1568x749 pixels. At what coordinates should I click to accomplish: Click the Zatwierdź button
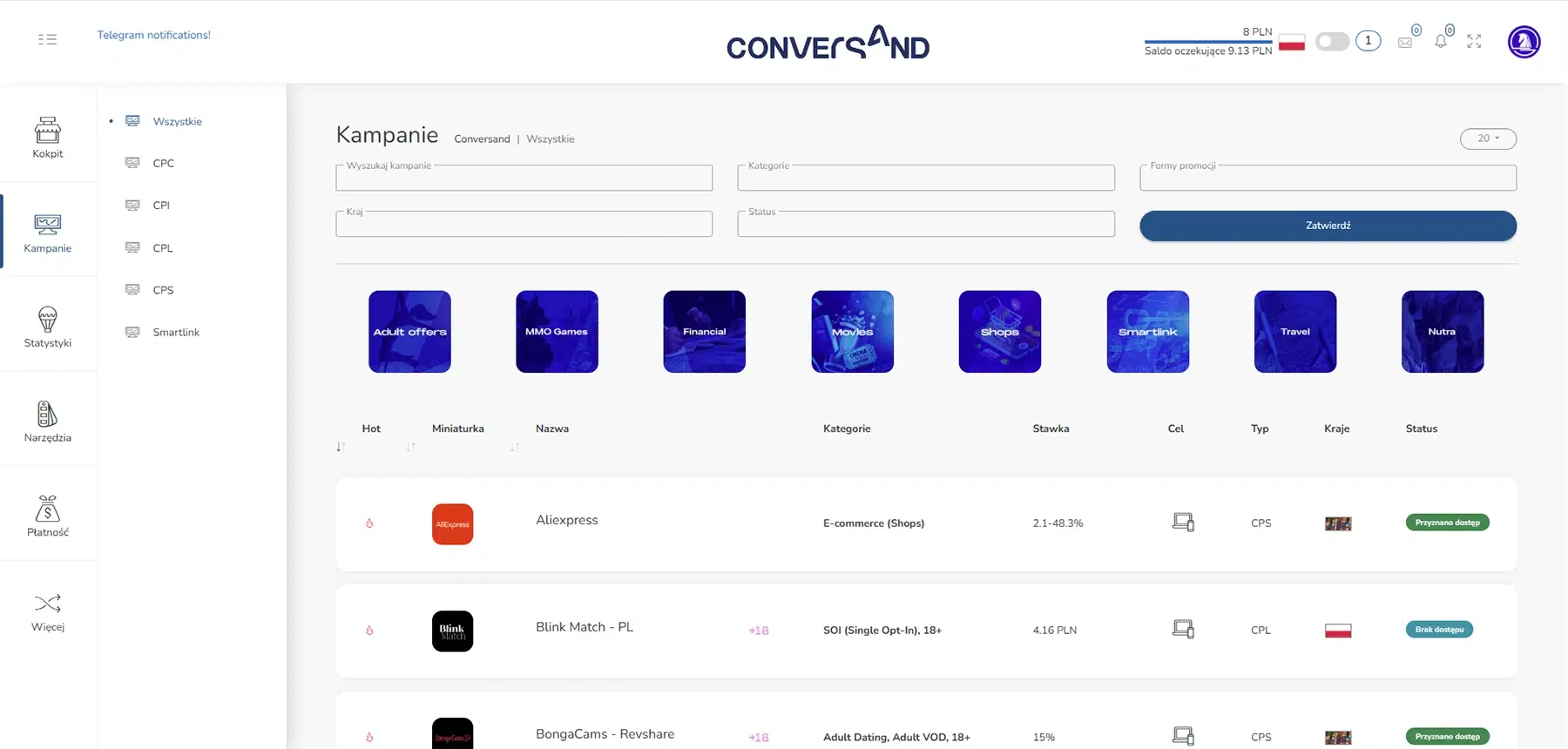1328,226
